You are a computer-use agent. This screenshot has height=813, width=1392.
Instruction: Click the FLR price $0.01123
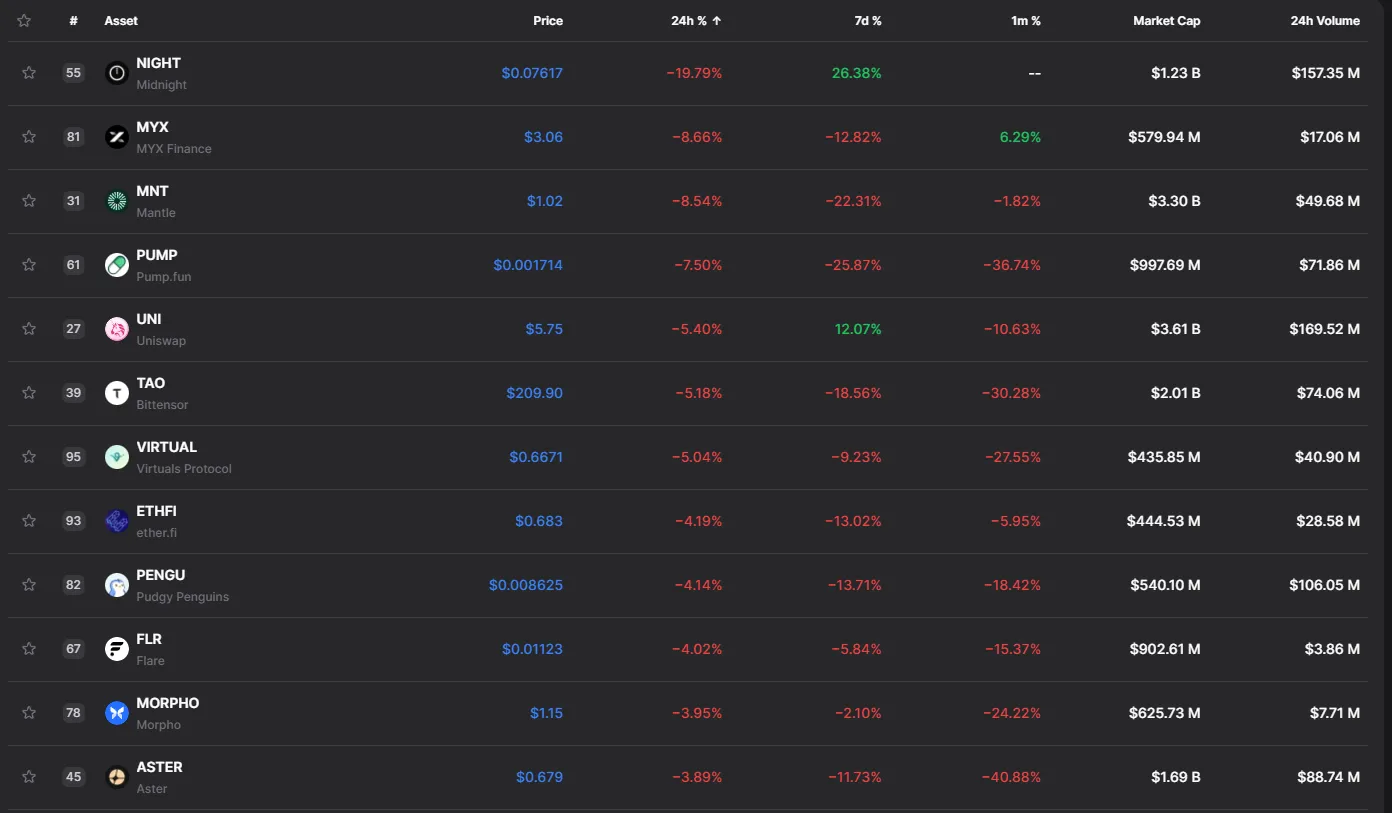[532, 649]
